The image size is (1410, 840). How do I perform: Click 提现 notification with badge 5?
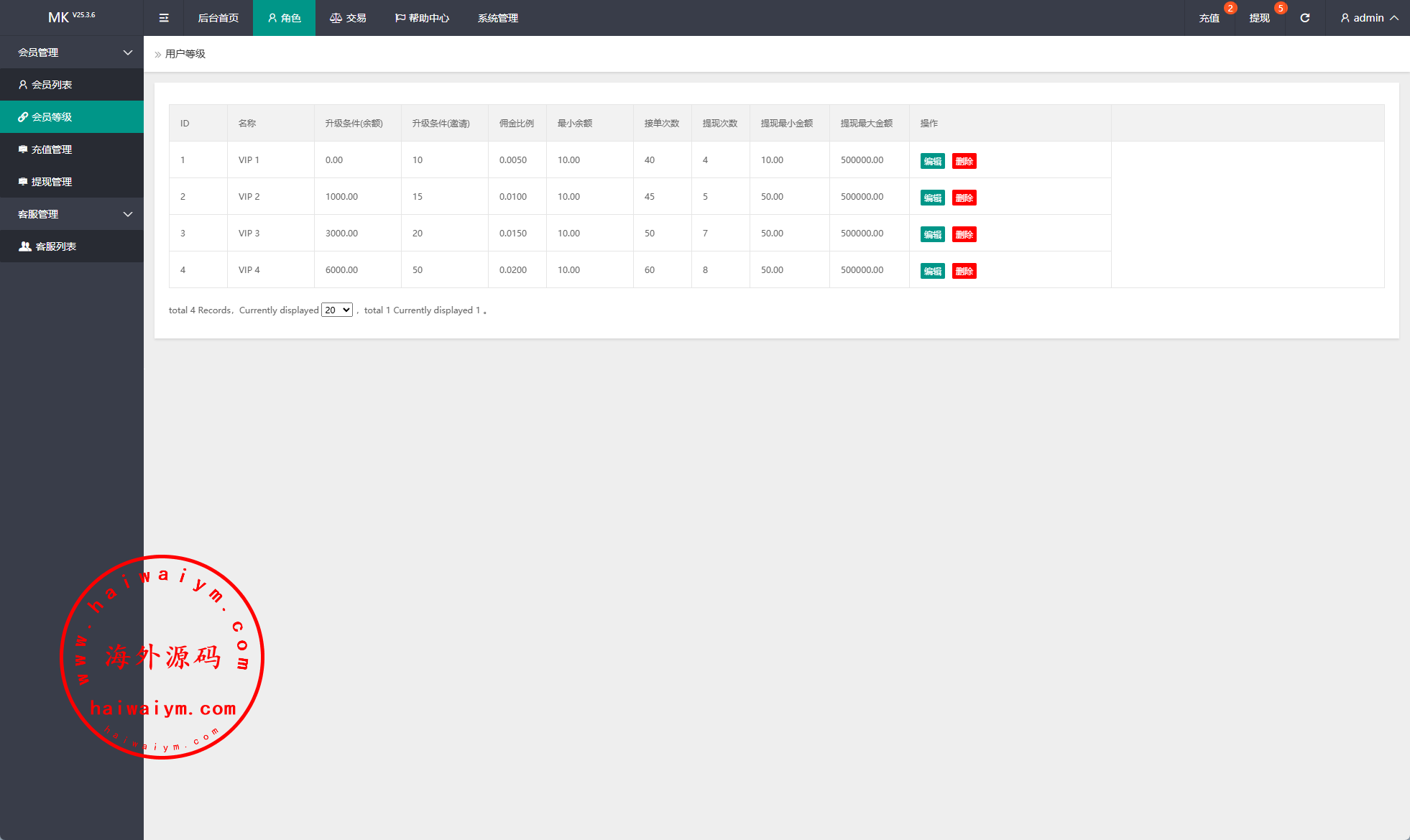tap(1260, 18)
